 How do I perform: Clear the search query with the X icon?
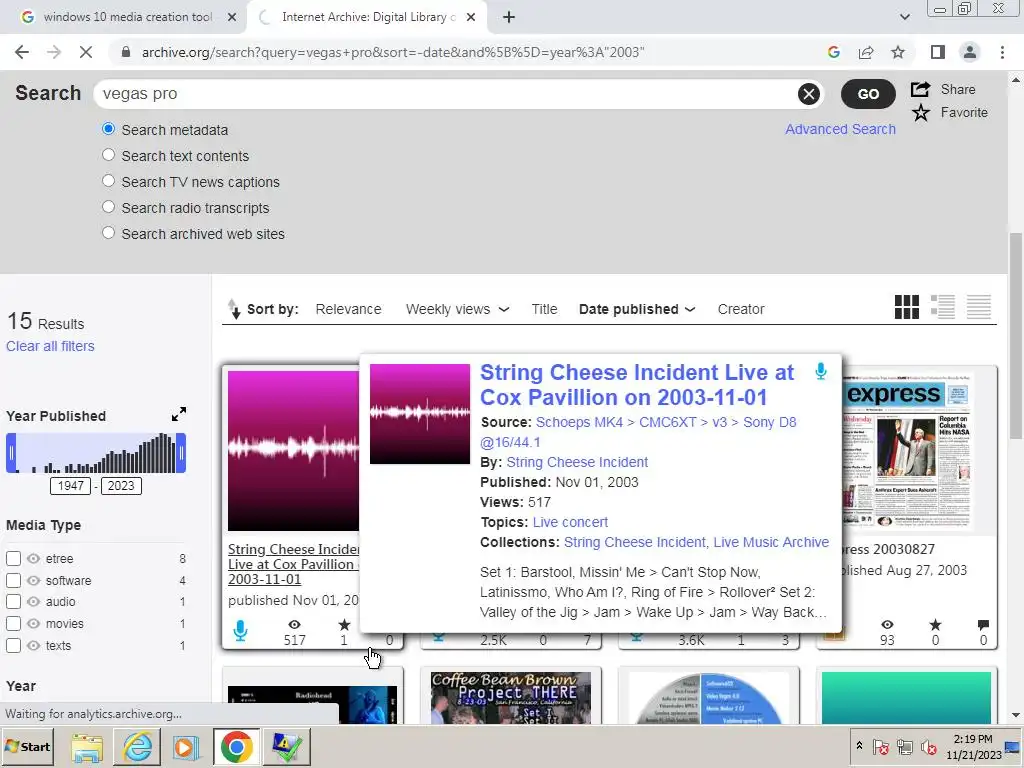[x=808, y=94]
